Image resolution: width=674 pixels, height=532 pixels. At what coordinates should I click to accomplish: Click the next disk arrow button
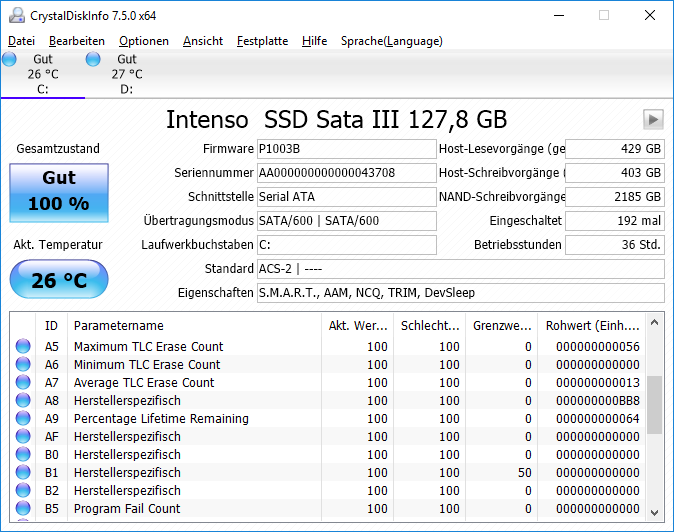point(653,119)
